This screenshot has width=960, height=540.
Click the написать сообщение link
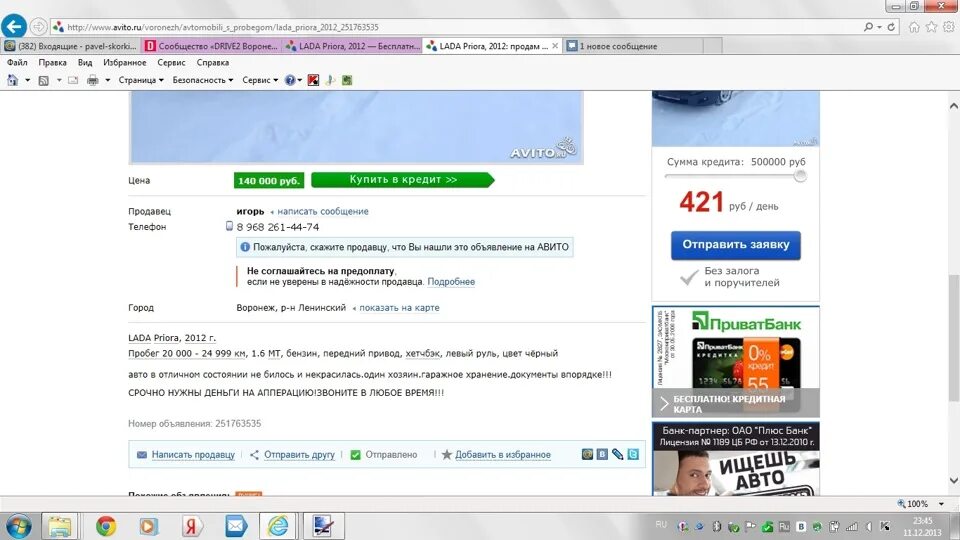point(323,211)
